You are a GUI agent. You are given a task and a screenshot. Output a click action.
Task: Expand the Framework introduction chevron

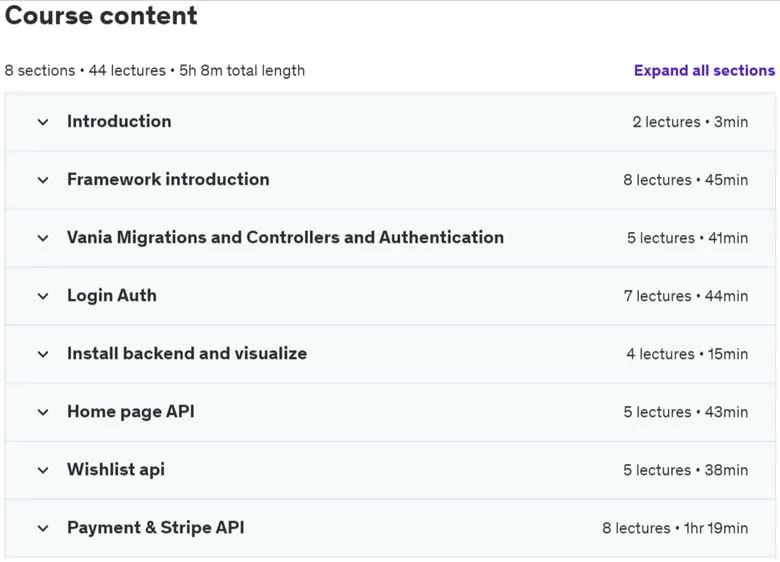pyautogui.click(x=43, y=180)
